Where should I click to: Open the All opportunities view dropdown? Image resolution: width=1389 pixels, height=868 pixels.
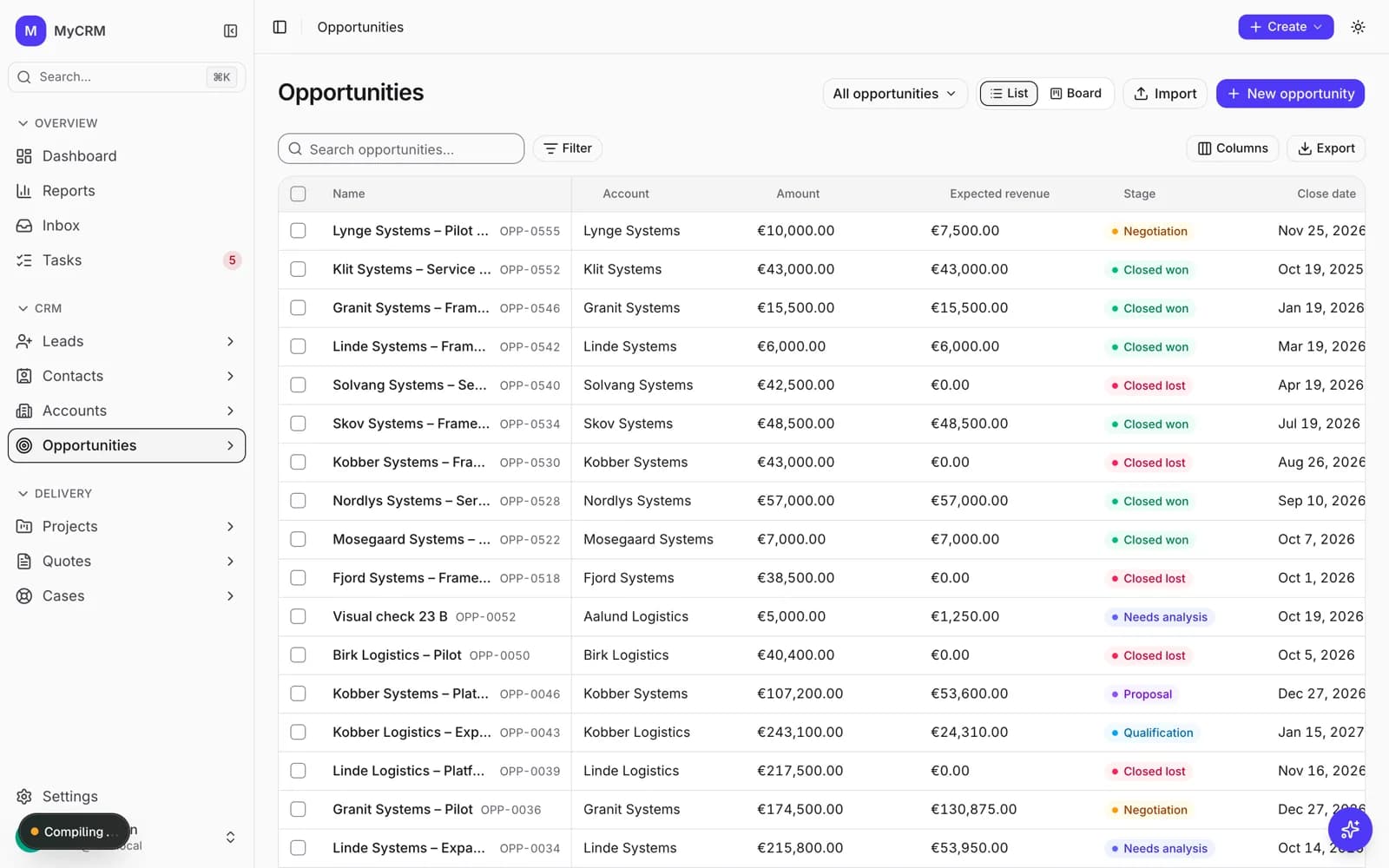point(894,94)
